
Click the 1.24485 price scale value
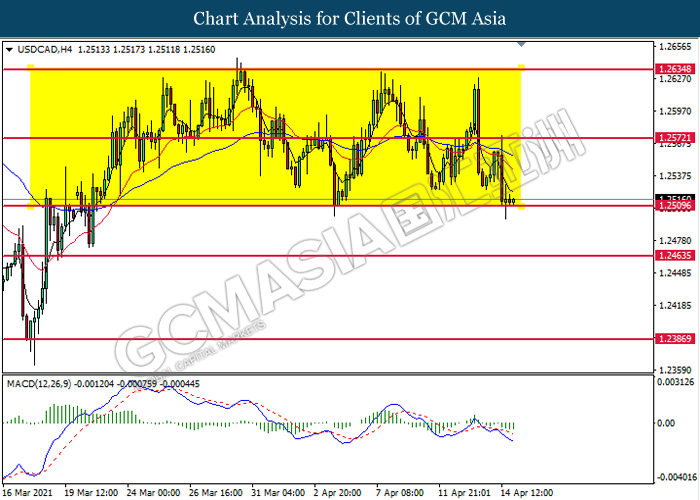click(x=675, y=273)
